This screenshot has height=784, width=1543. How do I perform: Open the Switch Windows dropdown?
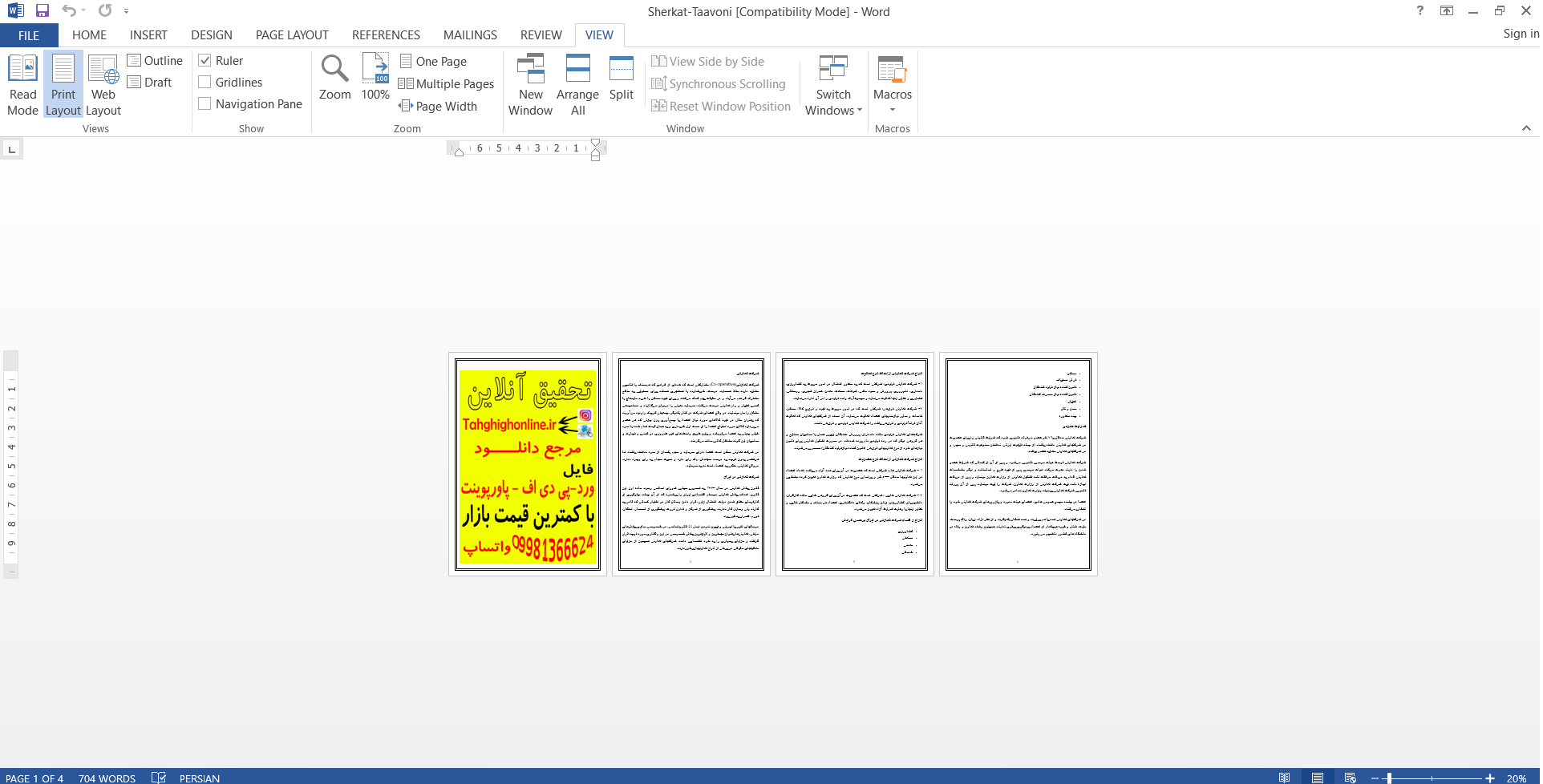[x=833, y=85]
